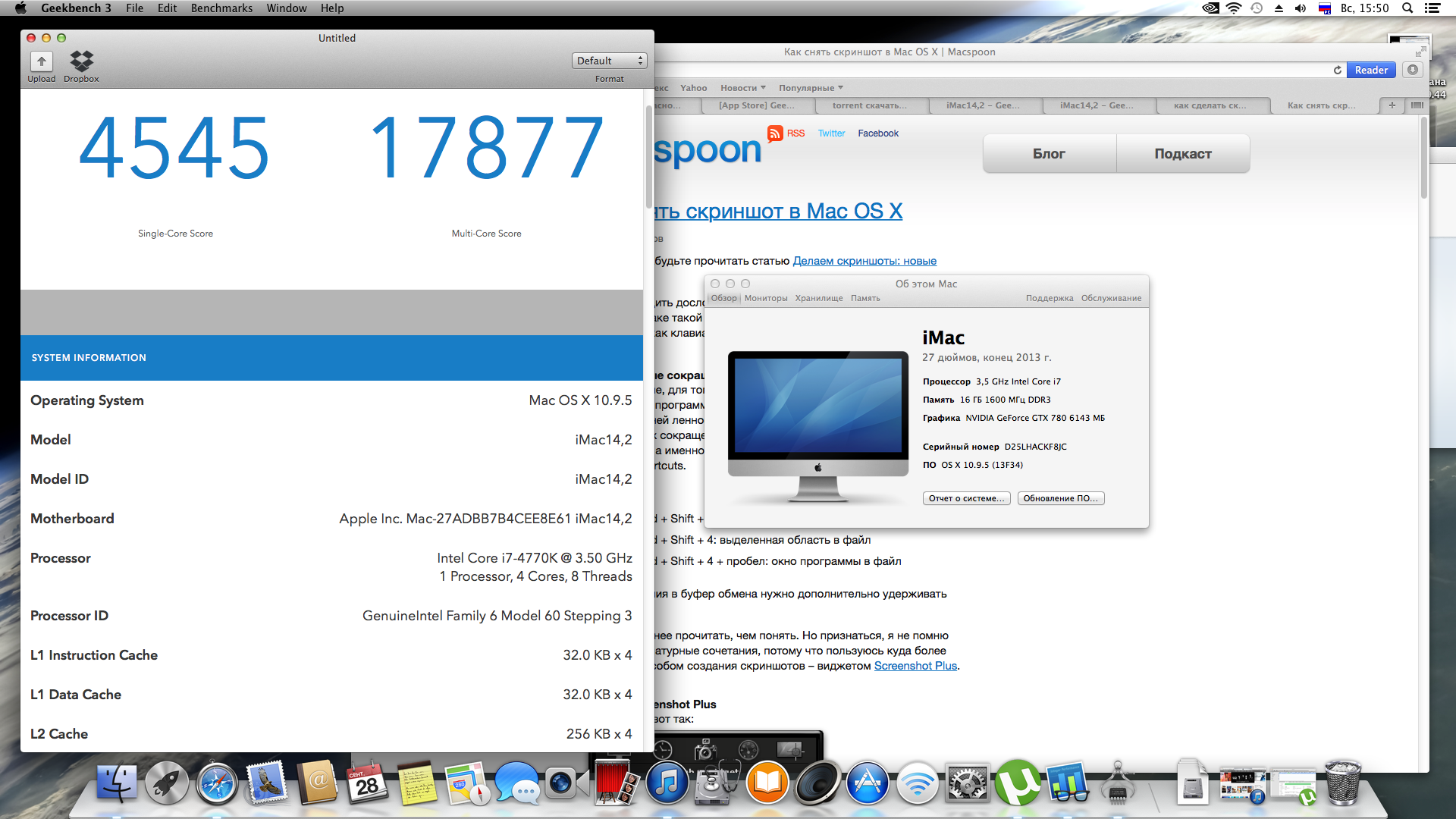Image resolution: width=1456 pixels, height=819 pixels.
Task: Click the Reader button in Safari
Action: pyautogui.click(x=1371, y=70)
